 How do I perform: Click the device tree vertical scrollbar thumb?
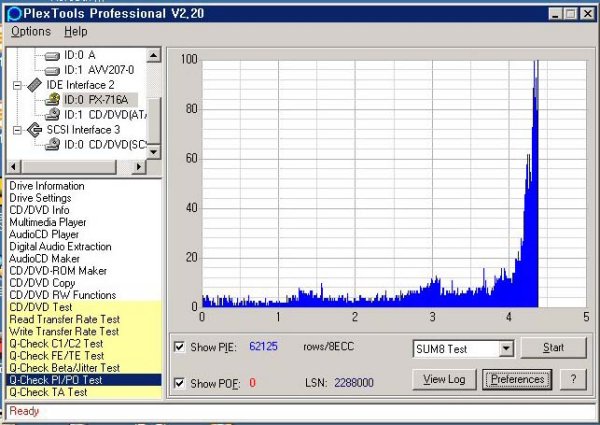pyautogui.click(x=153, y=120)
